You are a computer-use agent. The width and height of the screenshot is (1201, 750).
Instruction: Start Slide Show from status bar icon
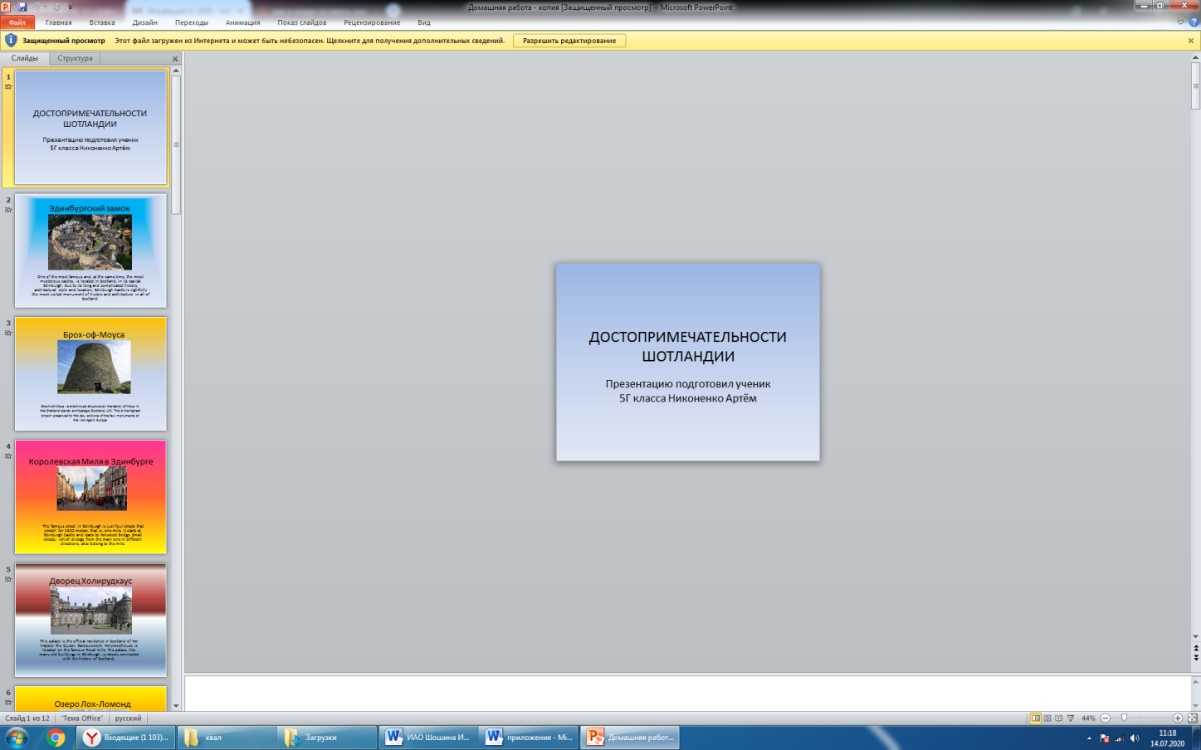point(1070,718)
